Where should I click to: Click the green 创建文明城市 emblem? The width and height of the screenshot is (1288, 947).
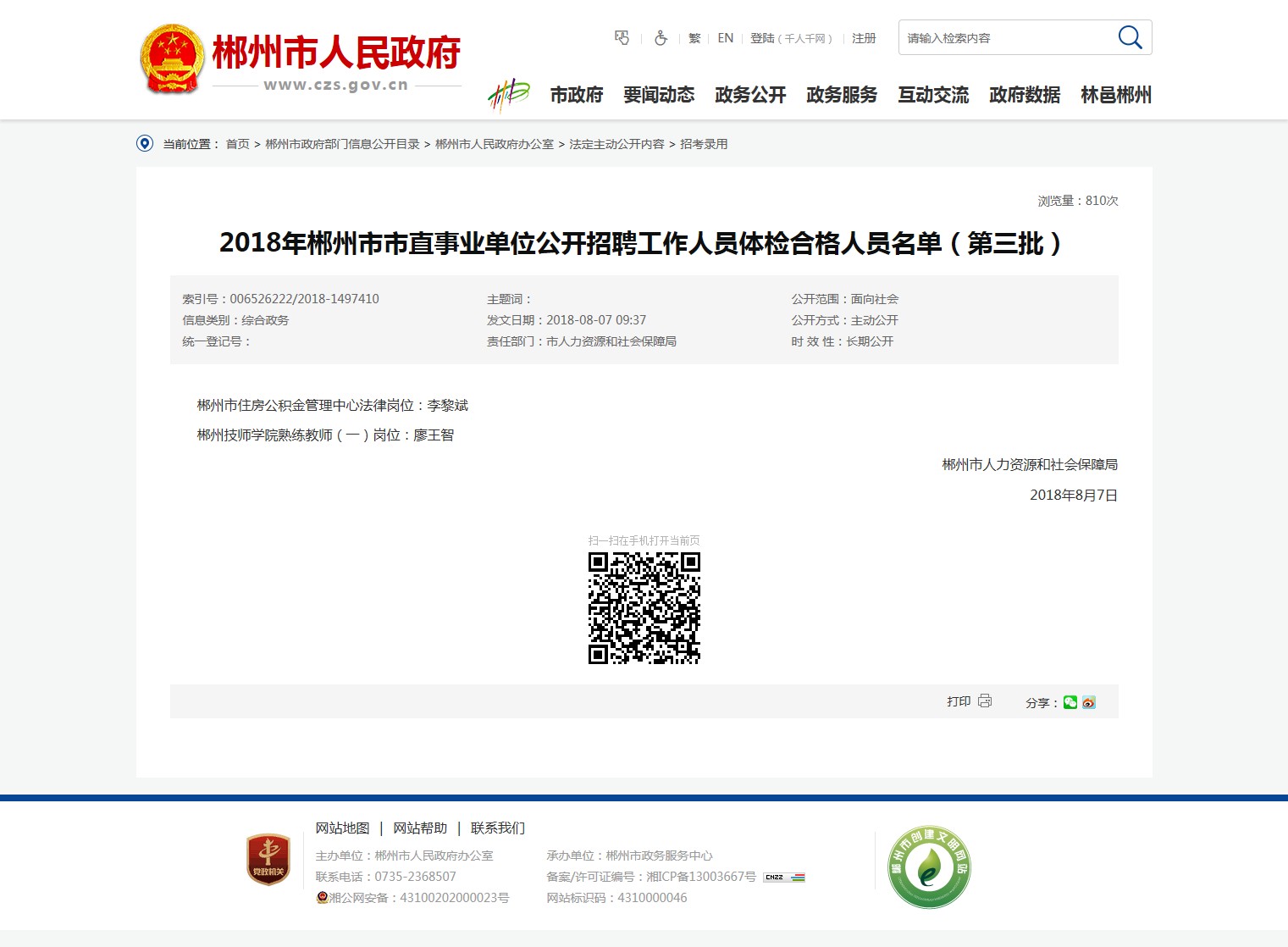[929, 867]
